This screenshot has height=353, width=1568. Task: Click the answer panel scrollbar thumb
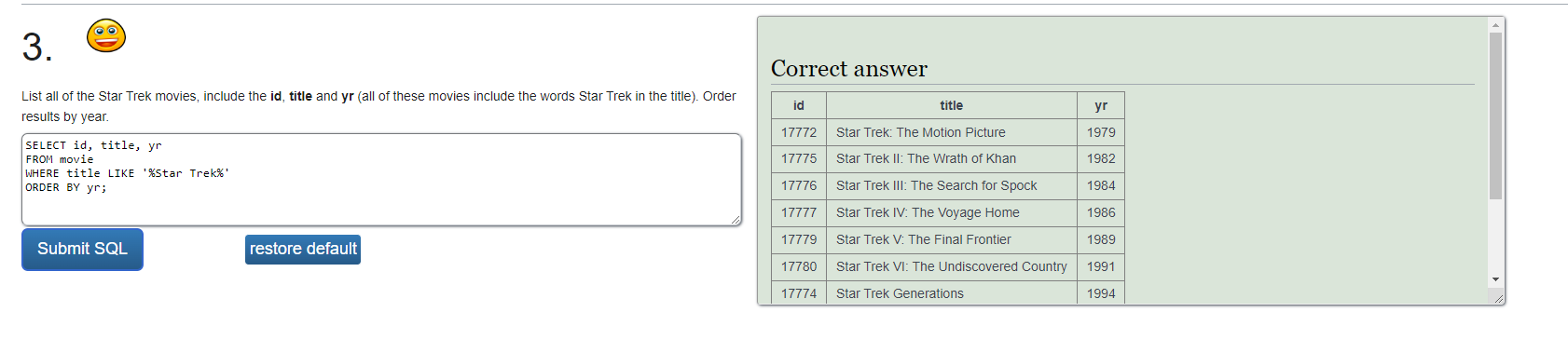coord(1495,116)
